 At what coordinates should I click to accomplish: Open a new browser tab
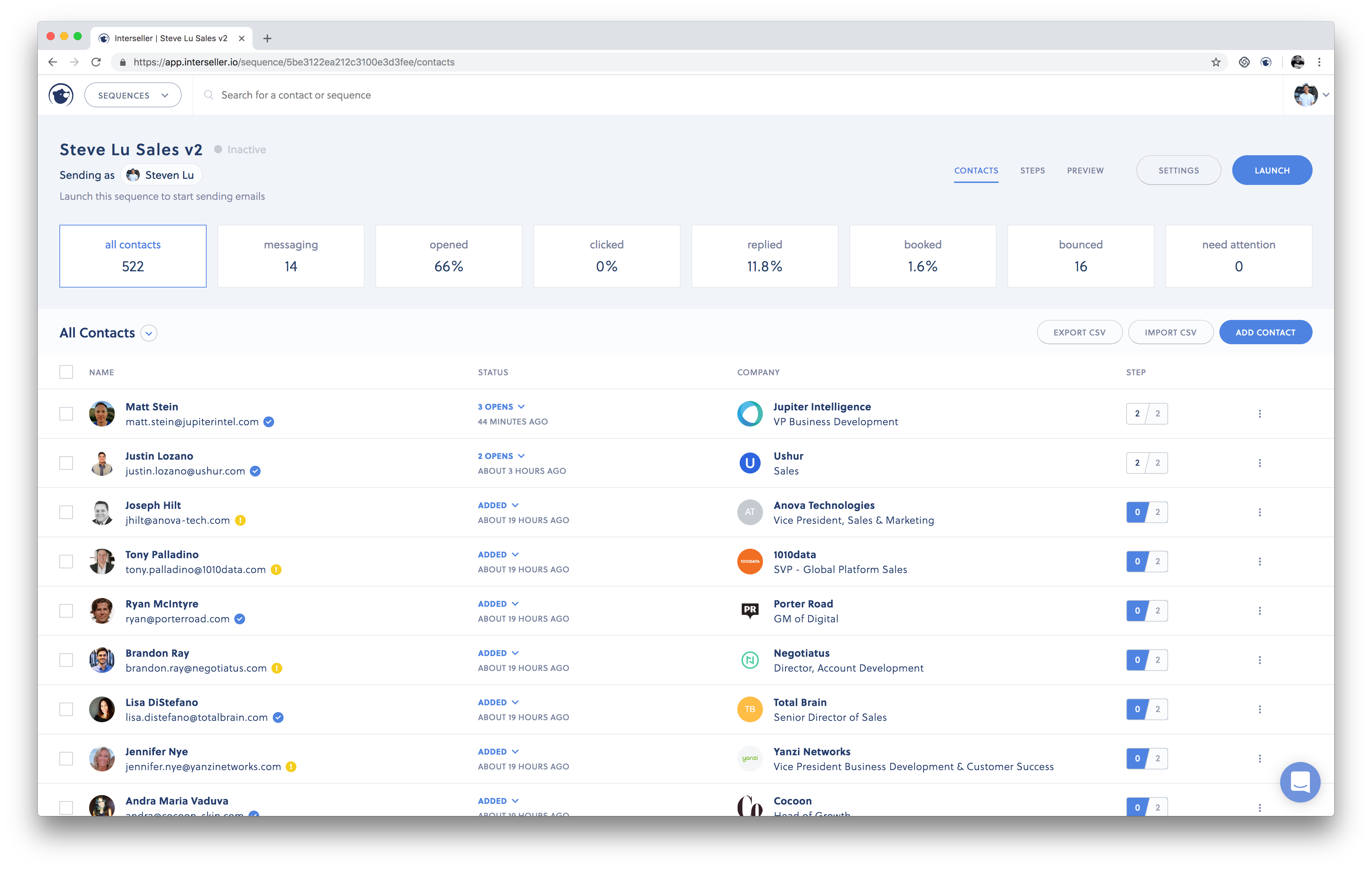pos(267,38)
